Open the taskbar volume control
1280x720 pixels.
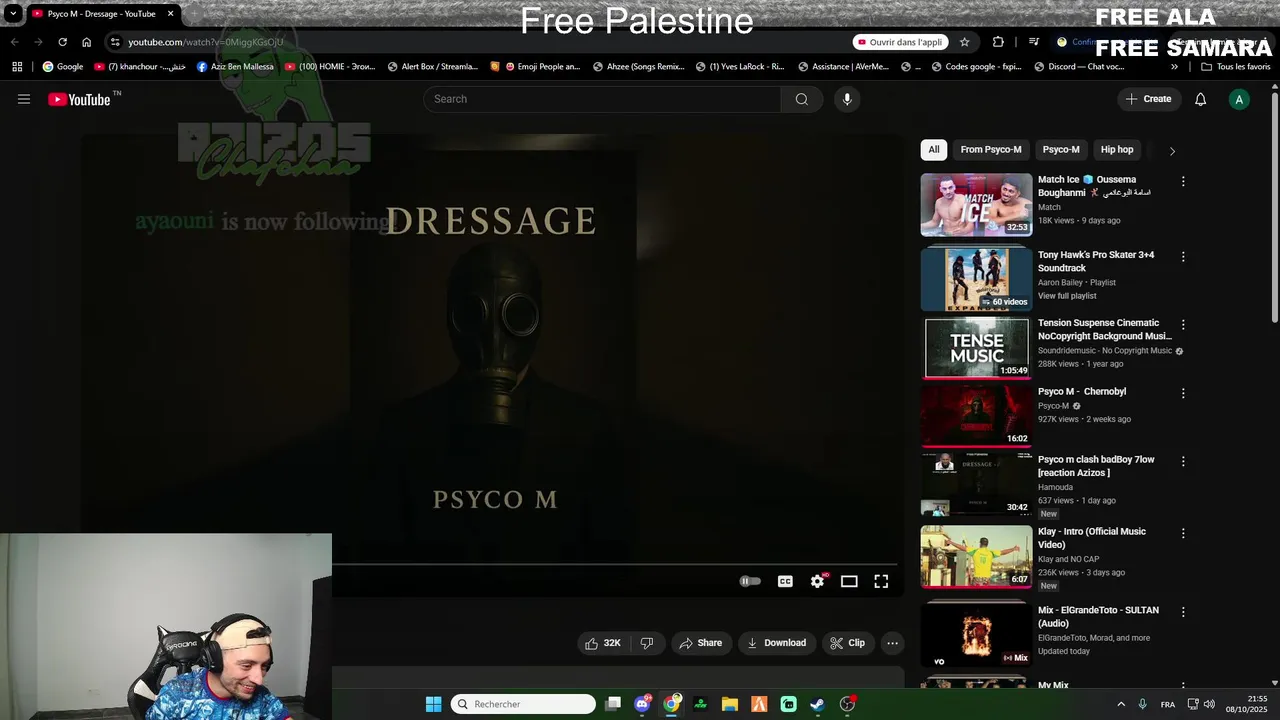pos(1209,704)
